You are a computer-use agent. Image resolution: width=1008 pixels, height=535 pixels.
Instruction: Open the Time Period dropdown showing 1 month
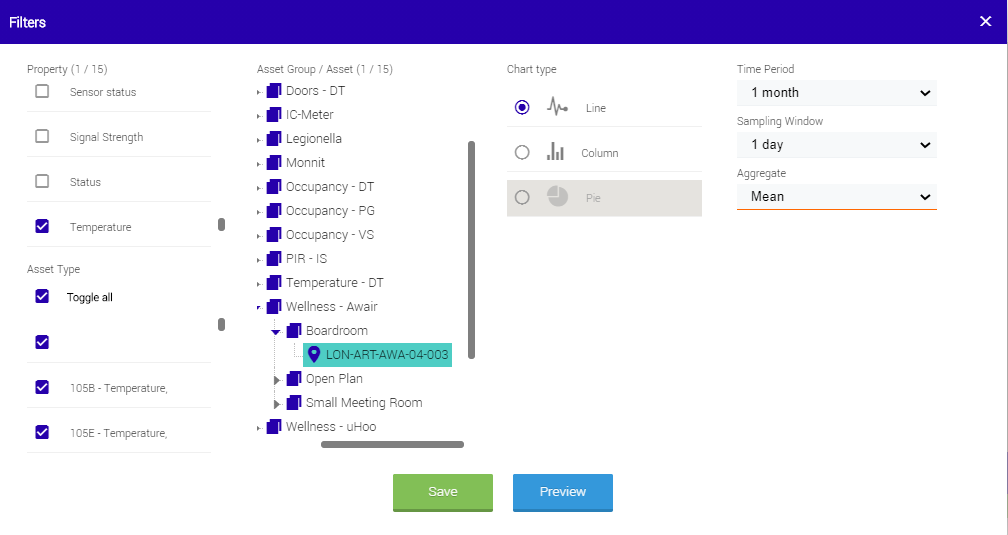pos(836,93)
